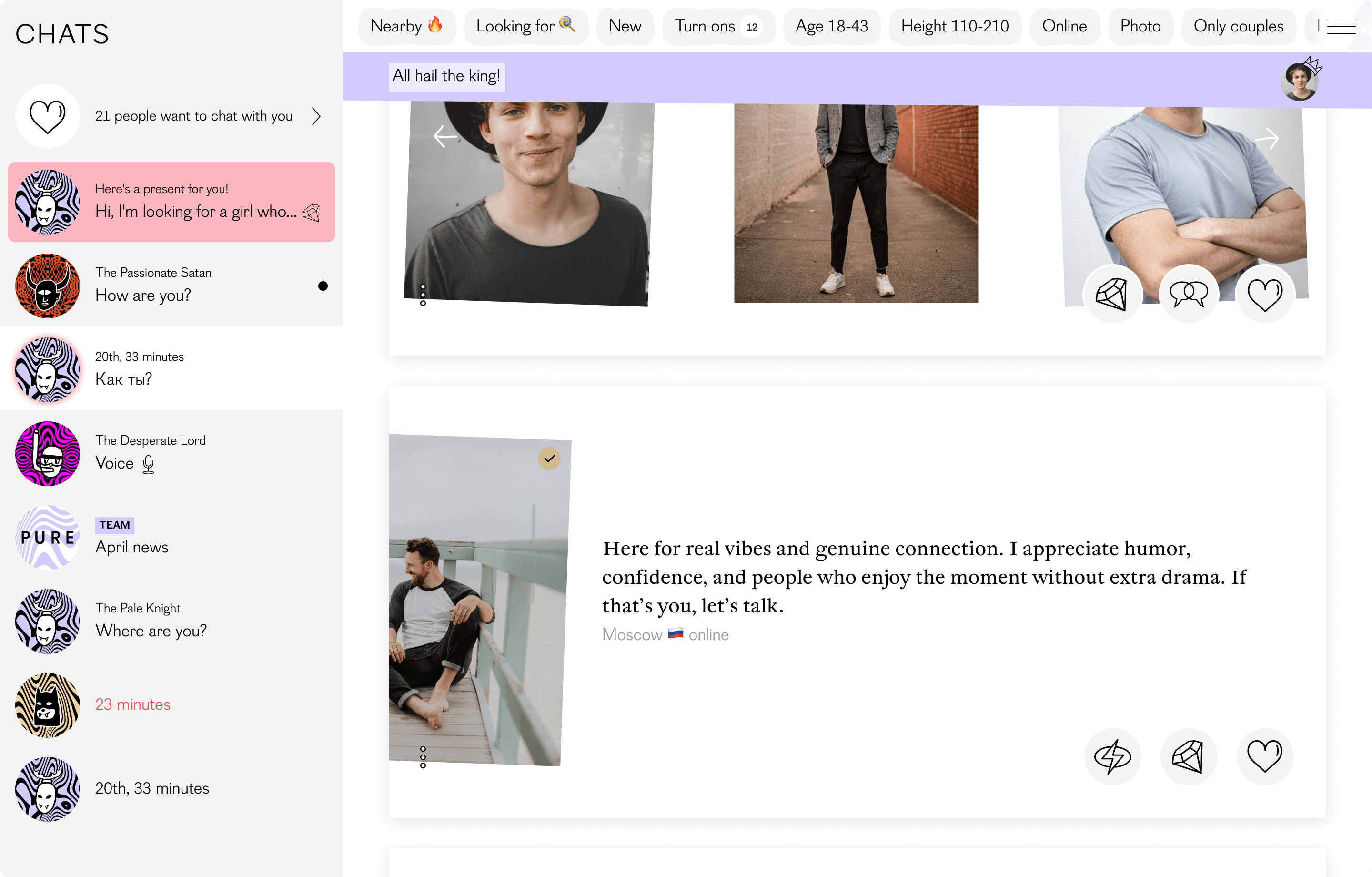Screen dimensions: 1372x877
Task: Toggle the New filter chip
Action: pyautogui.click(x=625, y=26)
